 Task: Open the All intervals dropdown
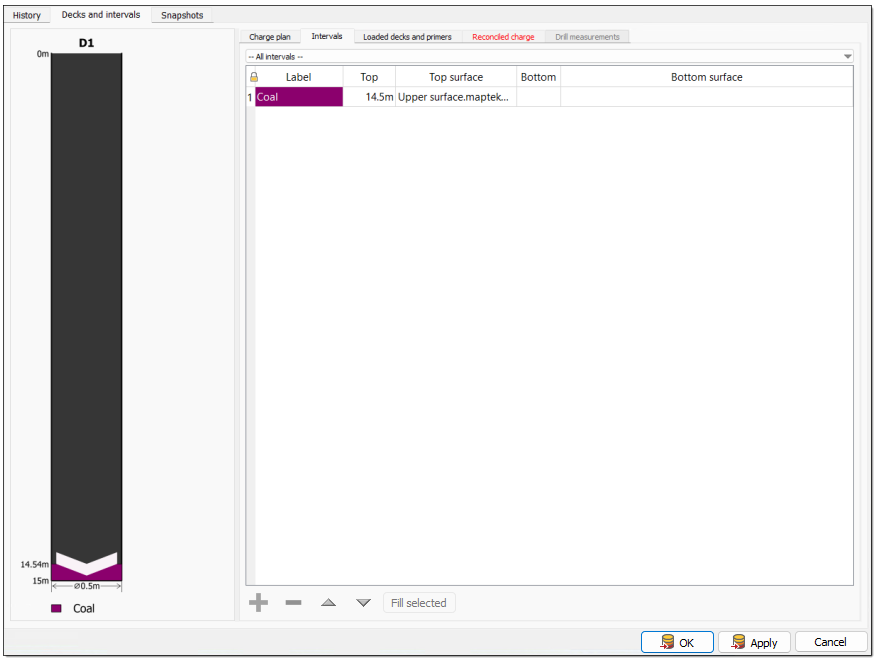click(x=550, y=56)
